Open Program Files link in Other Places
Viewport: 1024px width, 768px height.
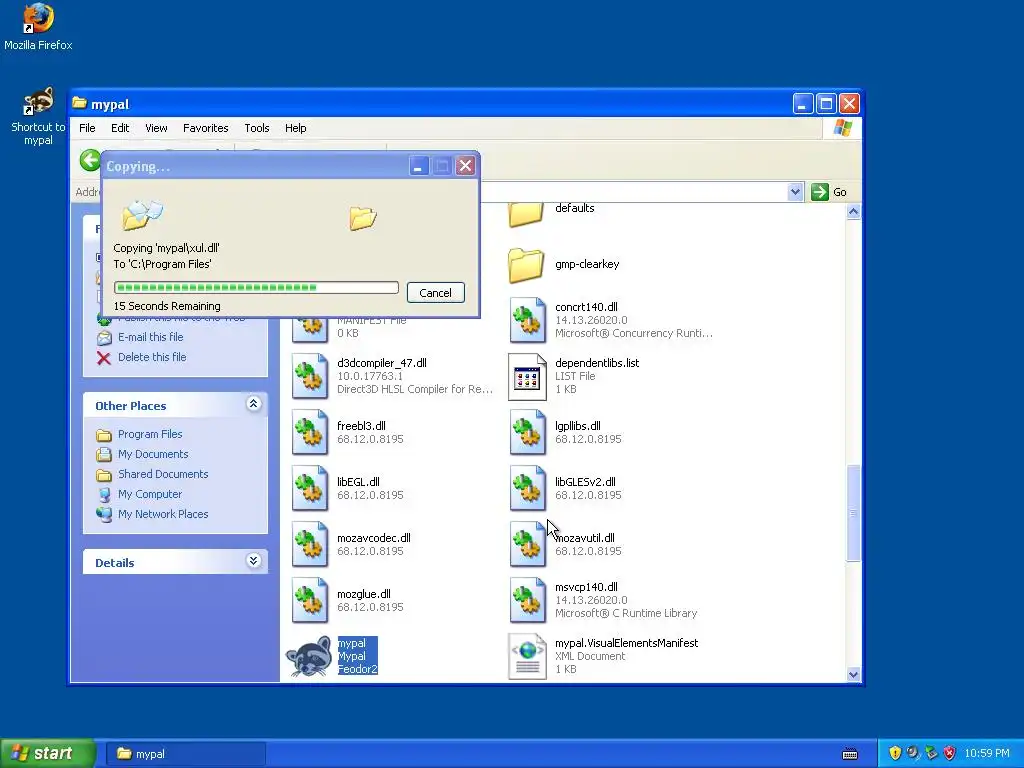(x=150, y=434)
